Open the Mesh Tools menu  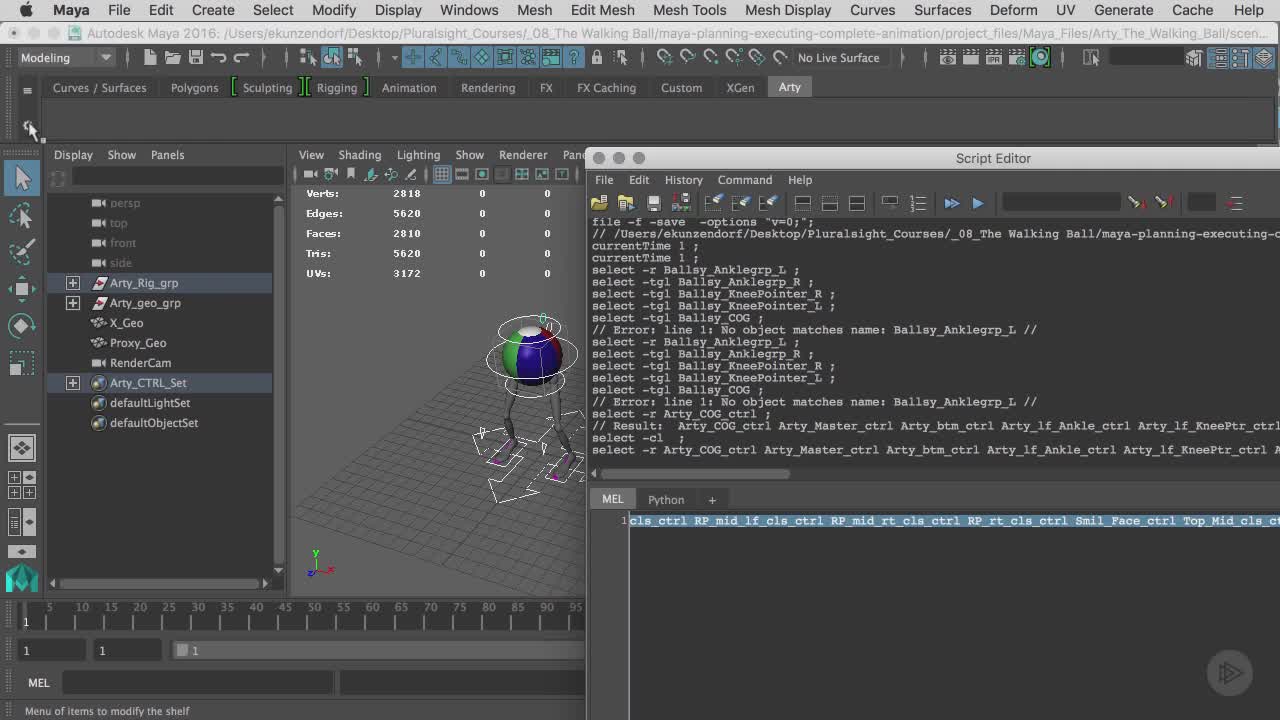689,10
